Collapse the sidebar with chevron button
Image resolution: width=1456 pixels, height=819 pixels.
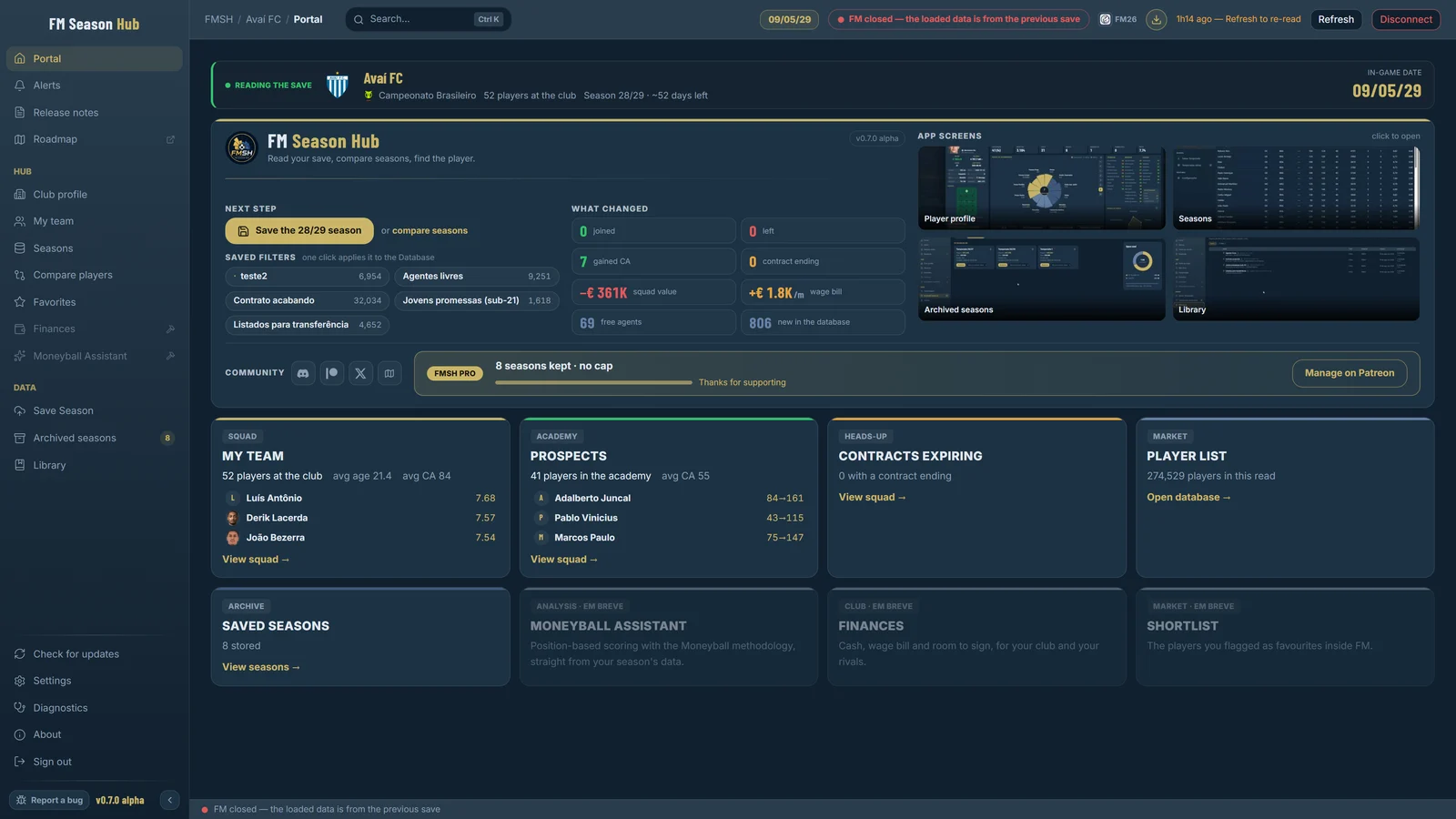click(169, 800)
